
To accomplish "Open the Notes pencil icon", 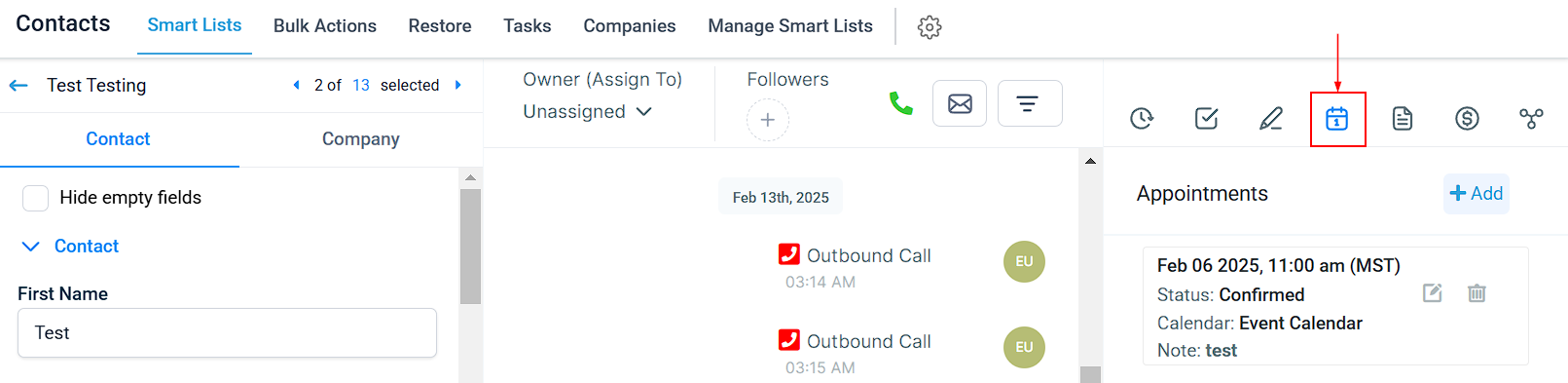I will click(x=1271, y=119).
